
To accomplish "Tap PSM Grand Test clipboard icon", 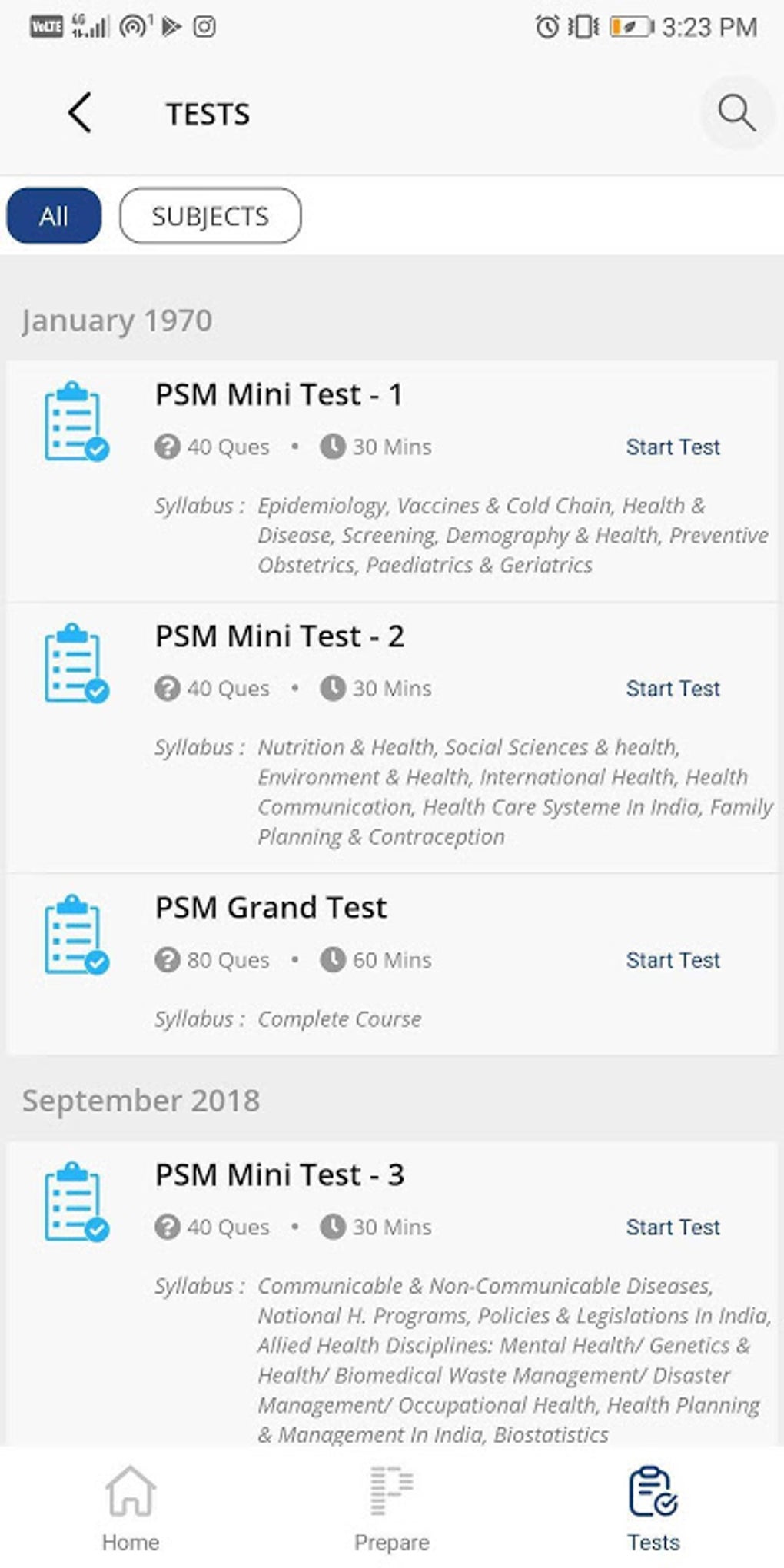I will (76, 935).
